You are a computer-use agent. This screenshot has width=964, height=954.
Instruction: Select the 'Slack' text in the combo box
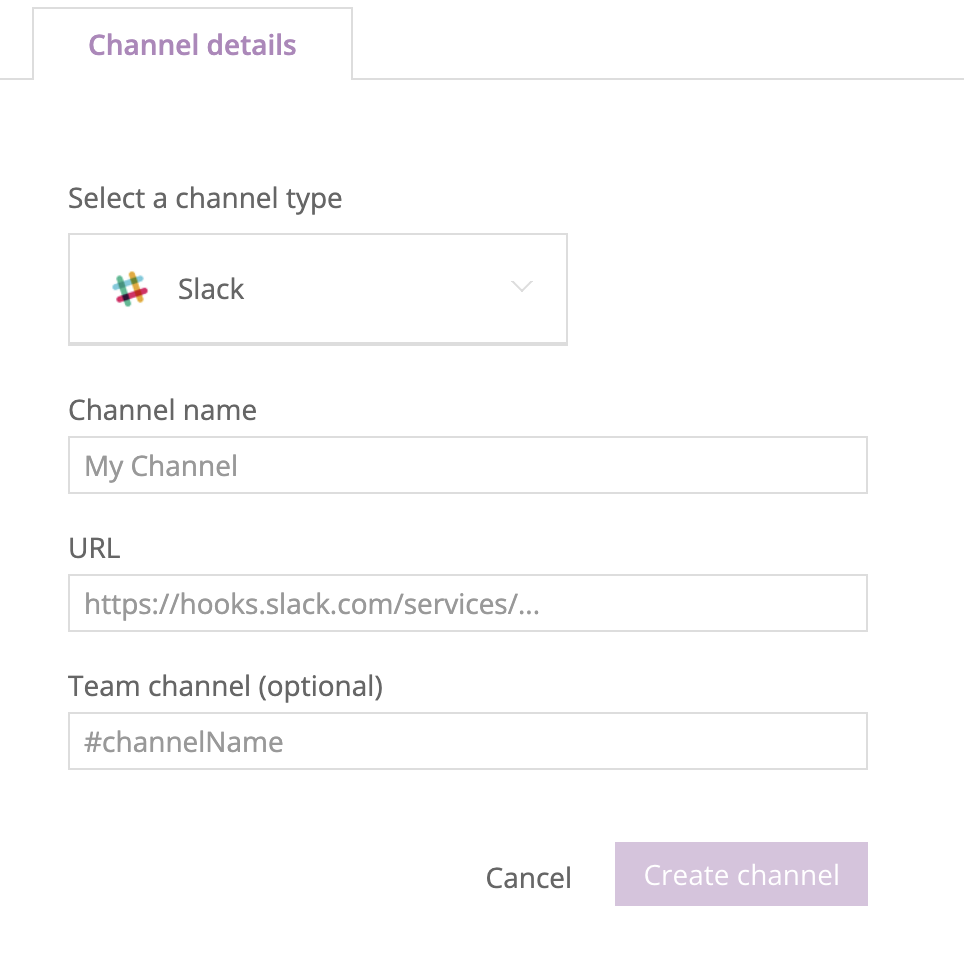[x=211, y=289]
